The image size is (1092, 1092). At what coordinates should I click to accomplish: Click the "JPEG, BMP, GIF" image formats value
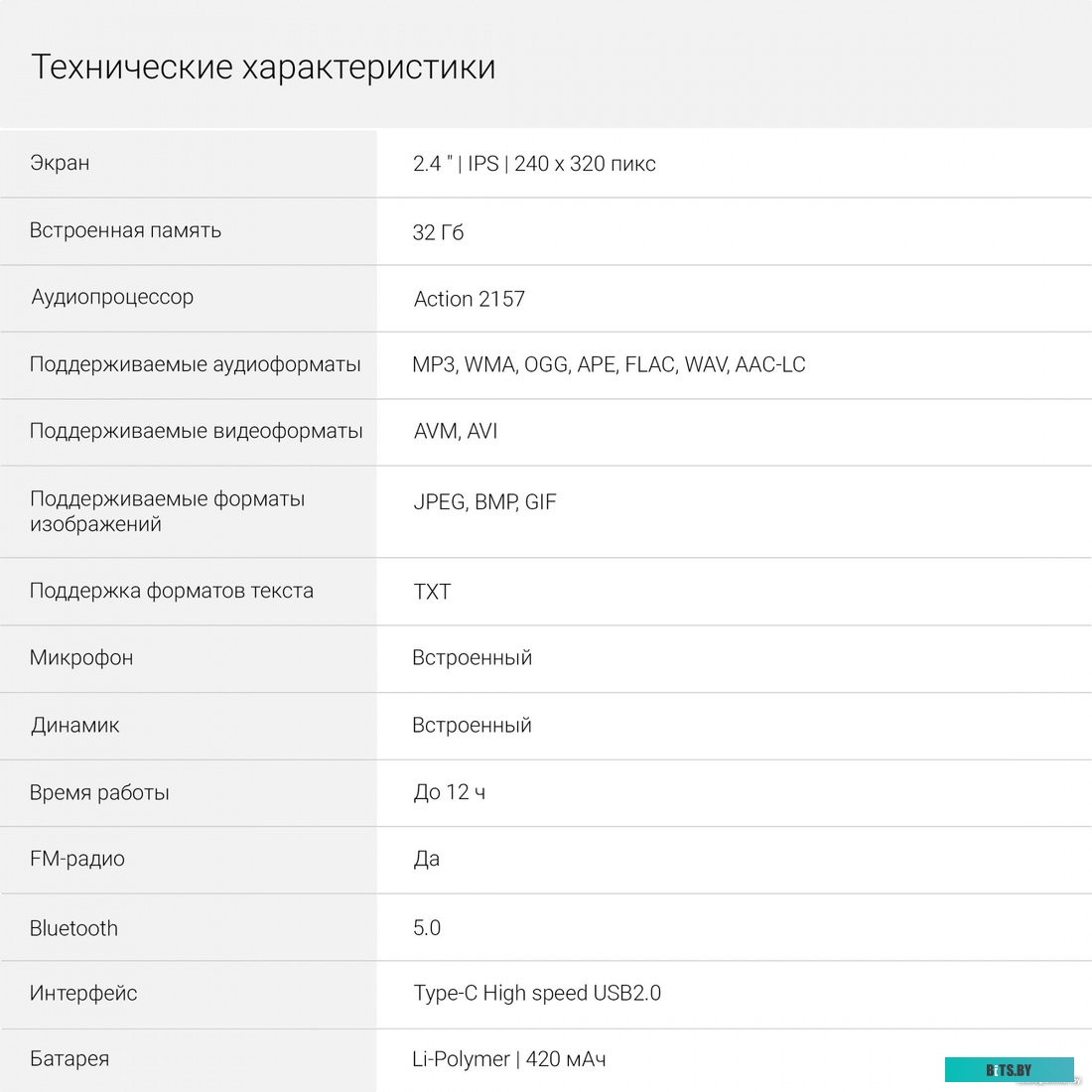(484, 502)
